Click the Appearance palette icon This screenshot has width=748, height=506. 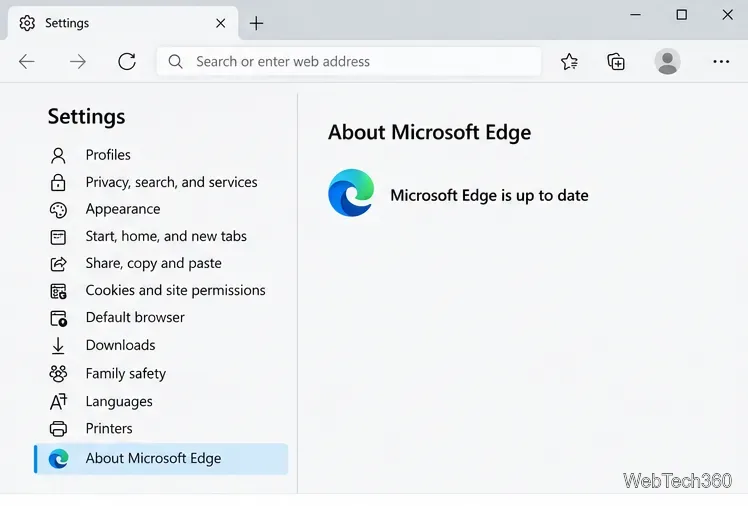58,210
